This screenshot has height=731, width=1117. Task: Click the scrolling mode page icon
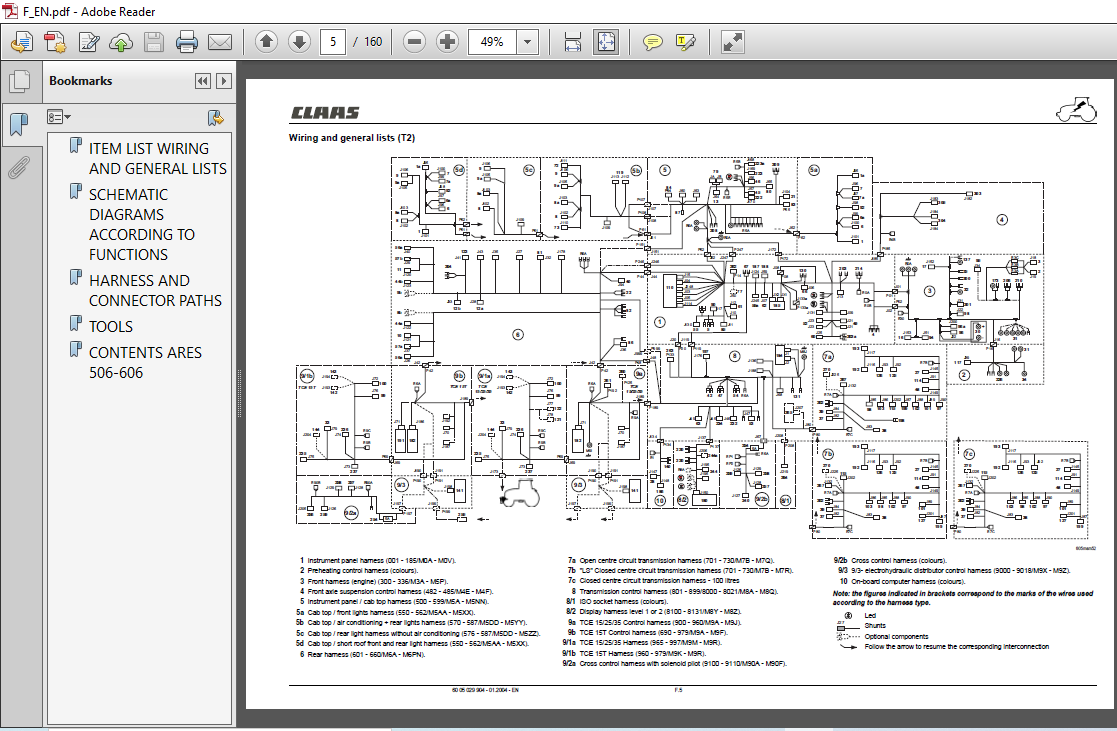(x=573, y=43)
